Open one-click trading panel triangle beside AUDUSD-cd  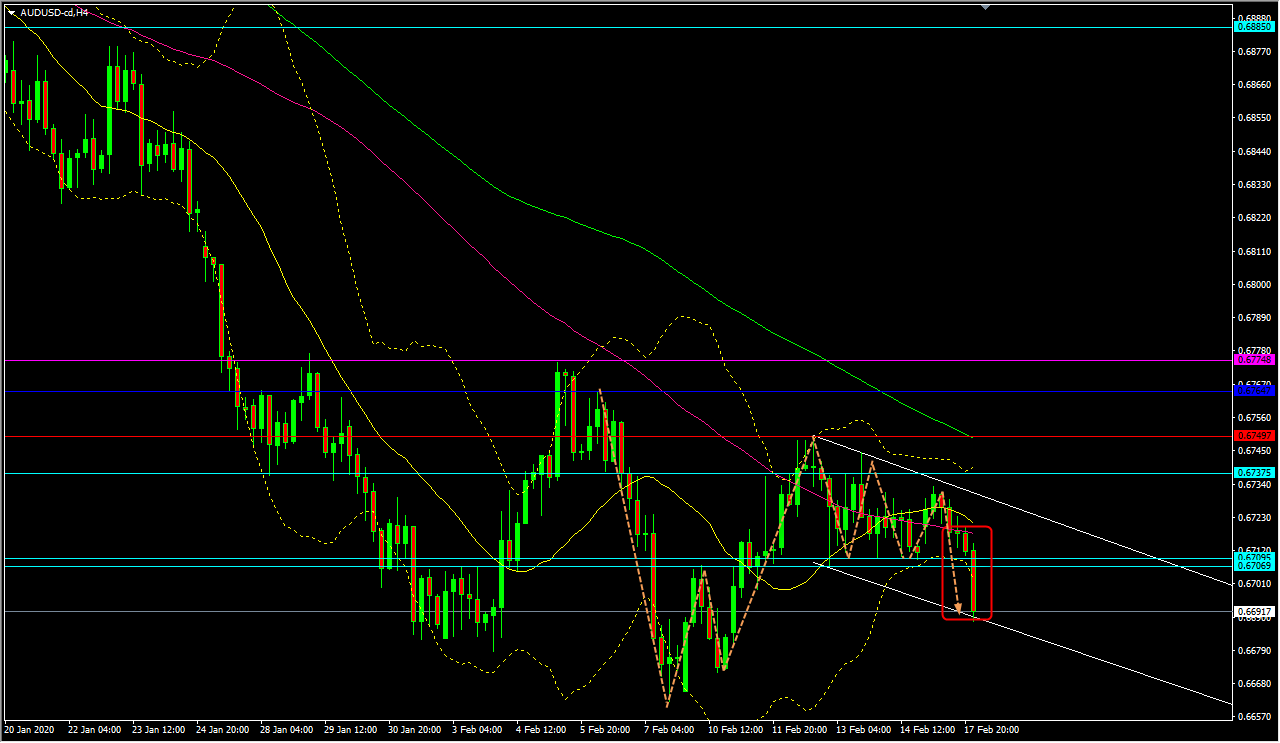pos(11,12)
